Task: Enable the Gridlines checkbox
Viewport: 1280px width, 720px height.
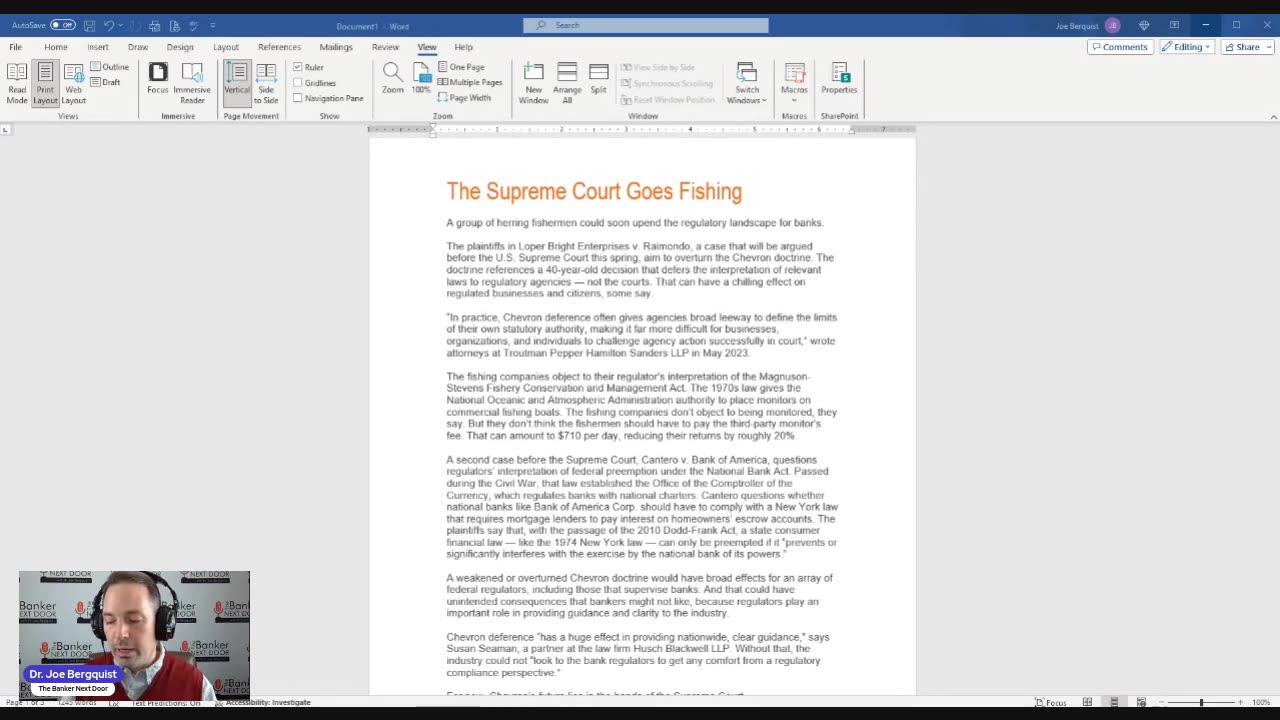Action: click(298, 83)
